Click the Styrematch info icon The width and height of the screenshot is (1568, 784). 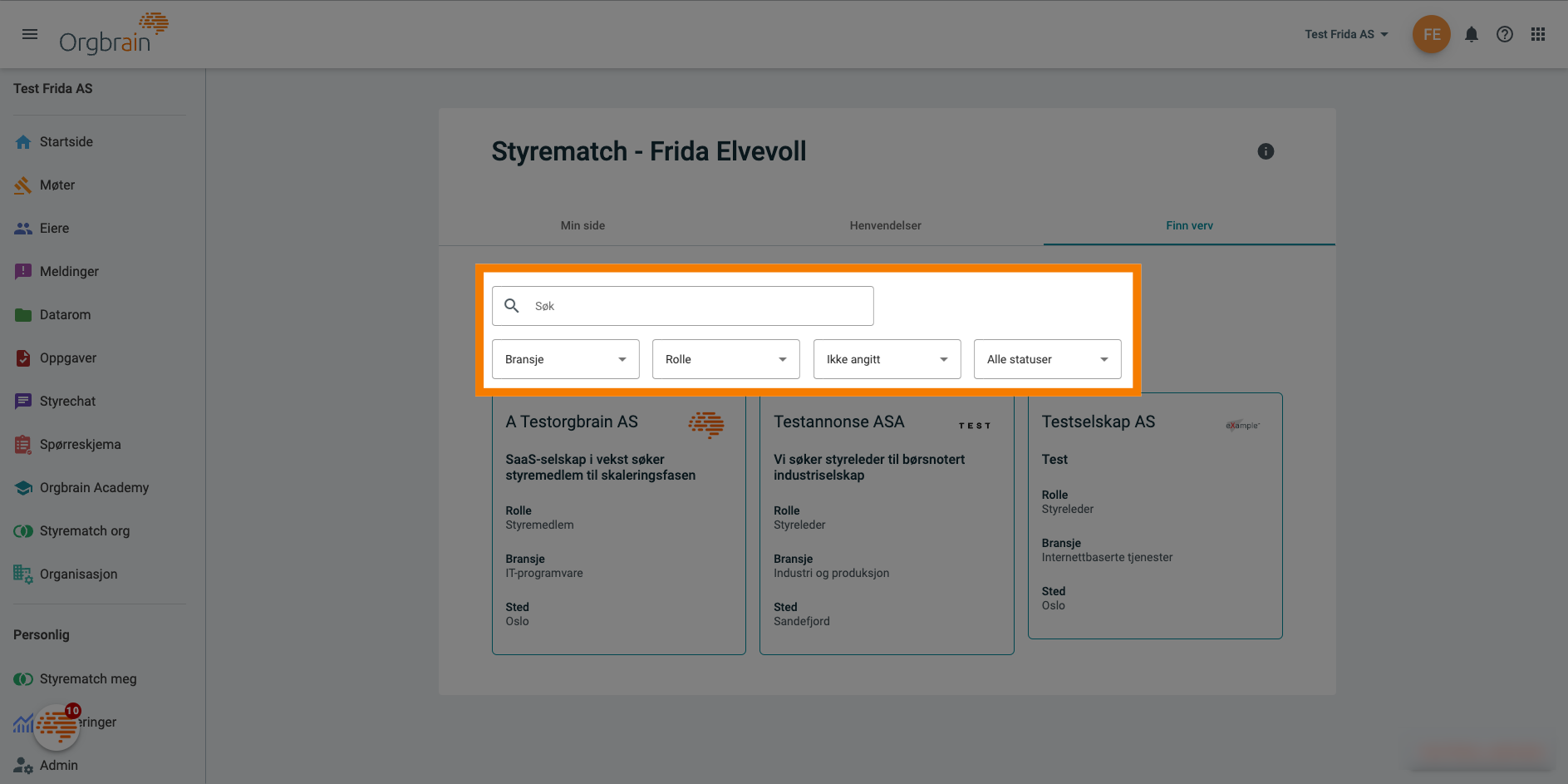click(x=1266, y=151)
